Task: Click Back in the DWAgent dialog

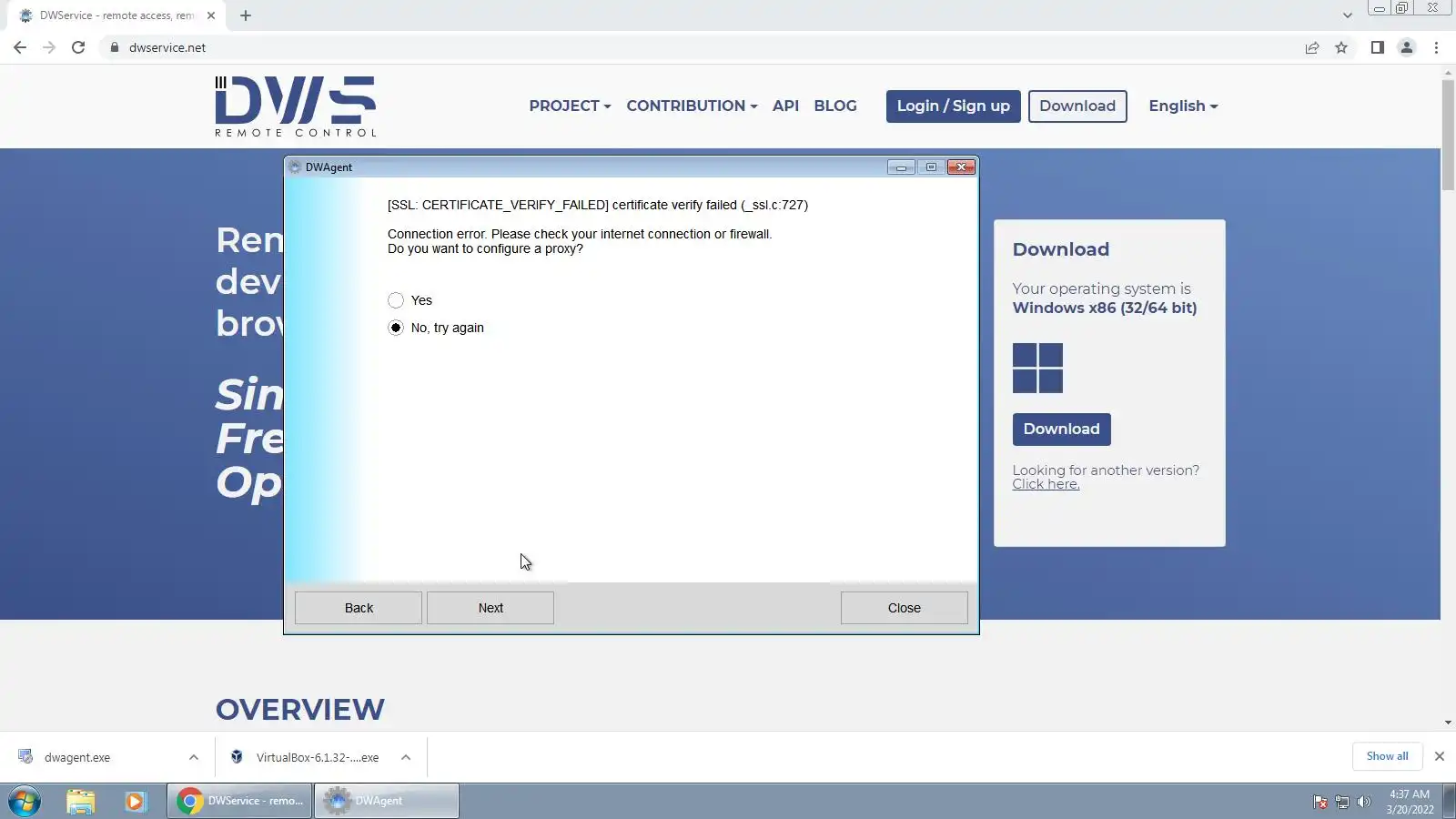Action: coord(359,608)
